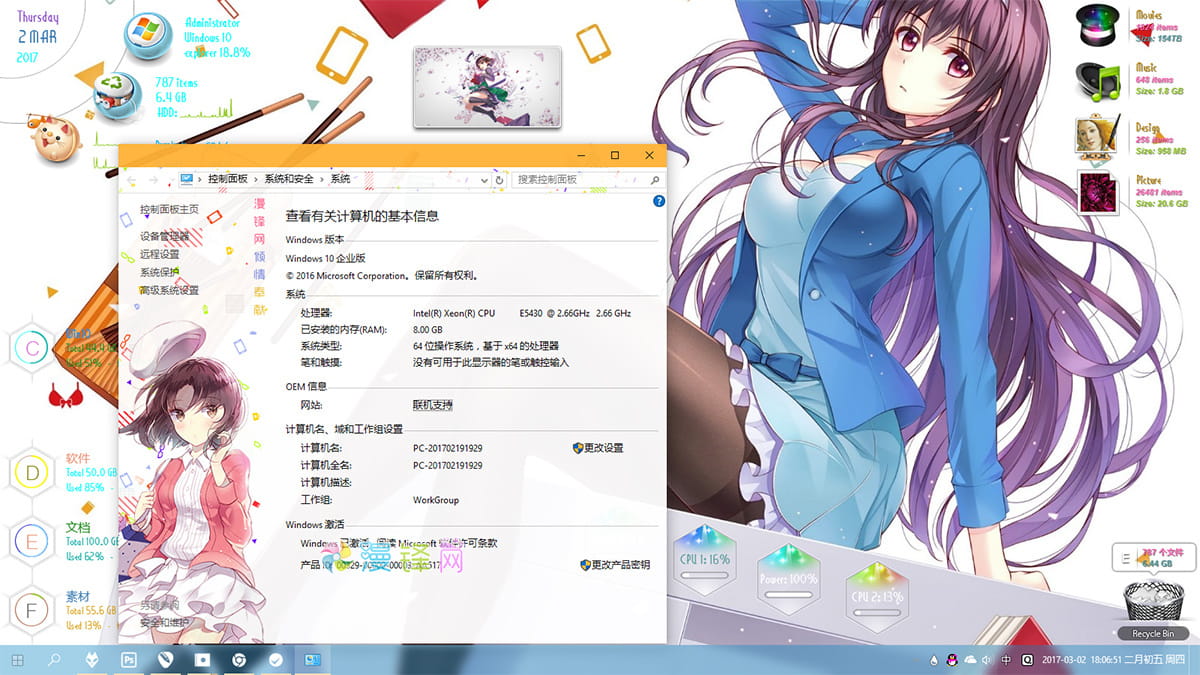Click the Music widget icon

pos(1096,80)
